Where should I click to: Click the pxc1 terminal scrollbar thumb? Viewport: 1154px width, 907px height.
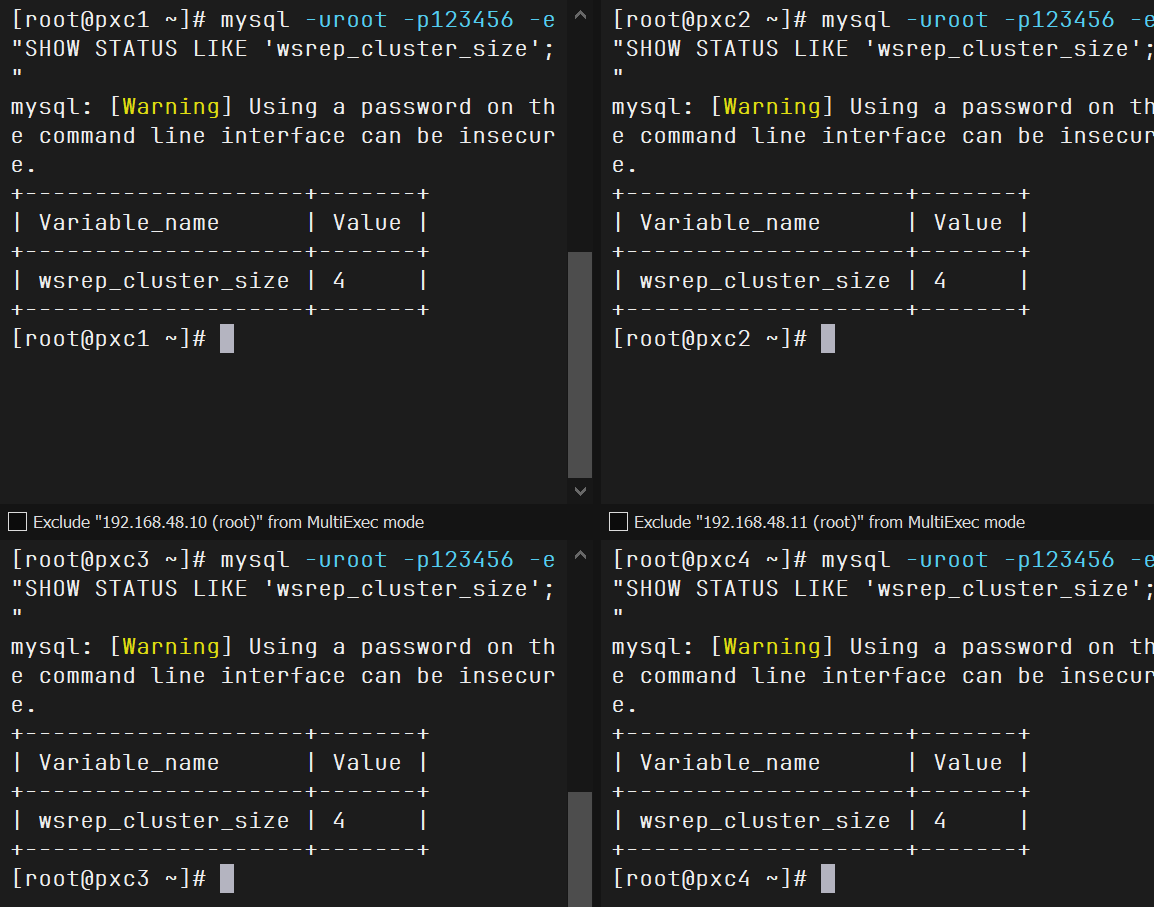[579, 364]
